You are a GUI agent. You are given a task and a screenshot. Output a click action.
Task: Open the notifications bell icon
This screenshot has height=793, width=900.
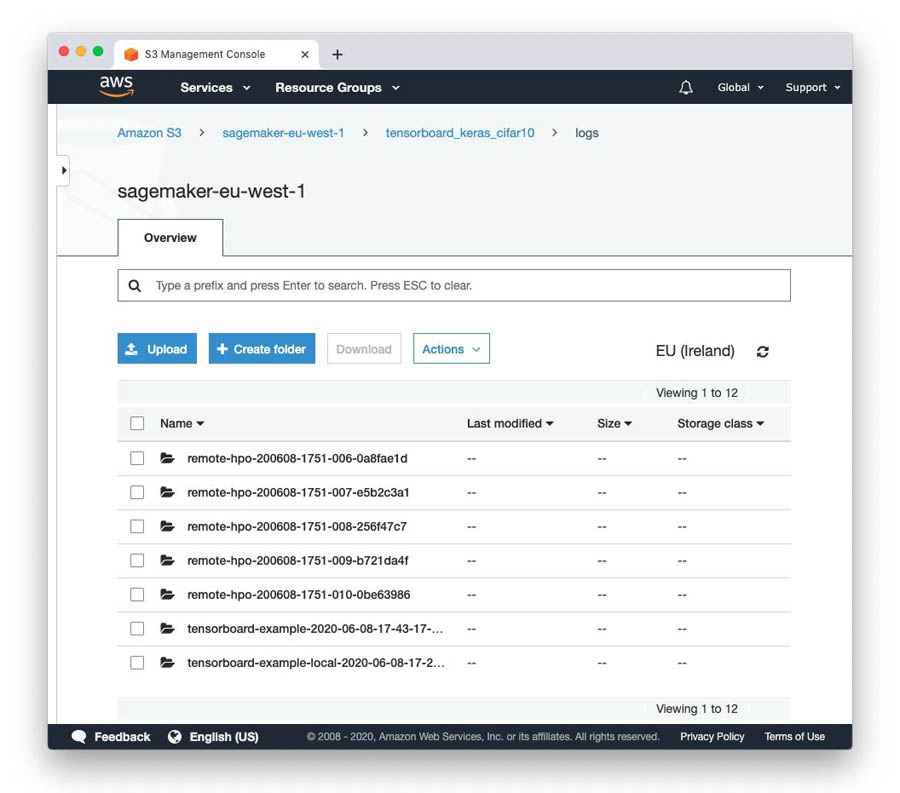pyautogui.click(x=685, y=88)
